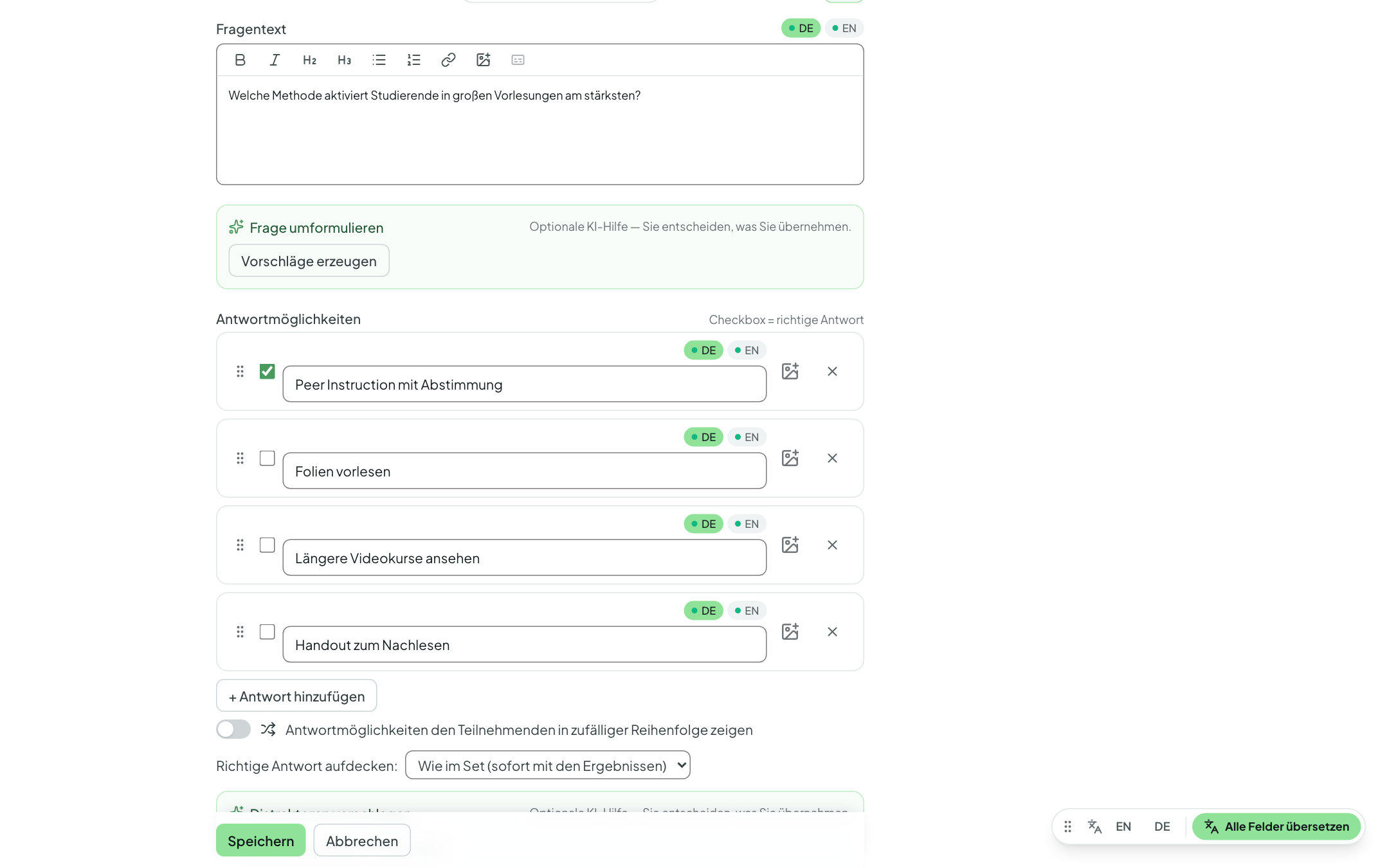Click 'Alle Felder übersetzen' button
The image size is (1389, 868).
[x=1276, y=826]
